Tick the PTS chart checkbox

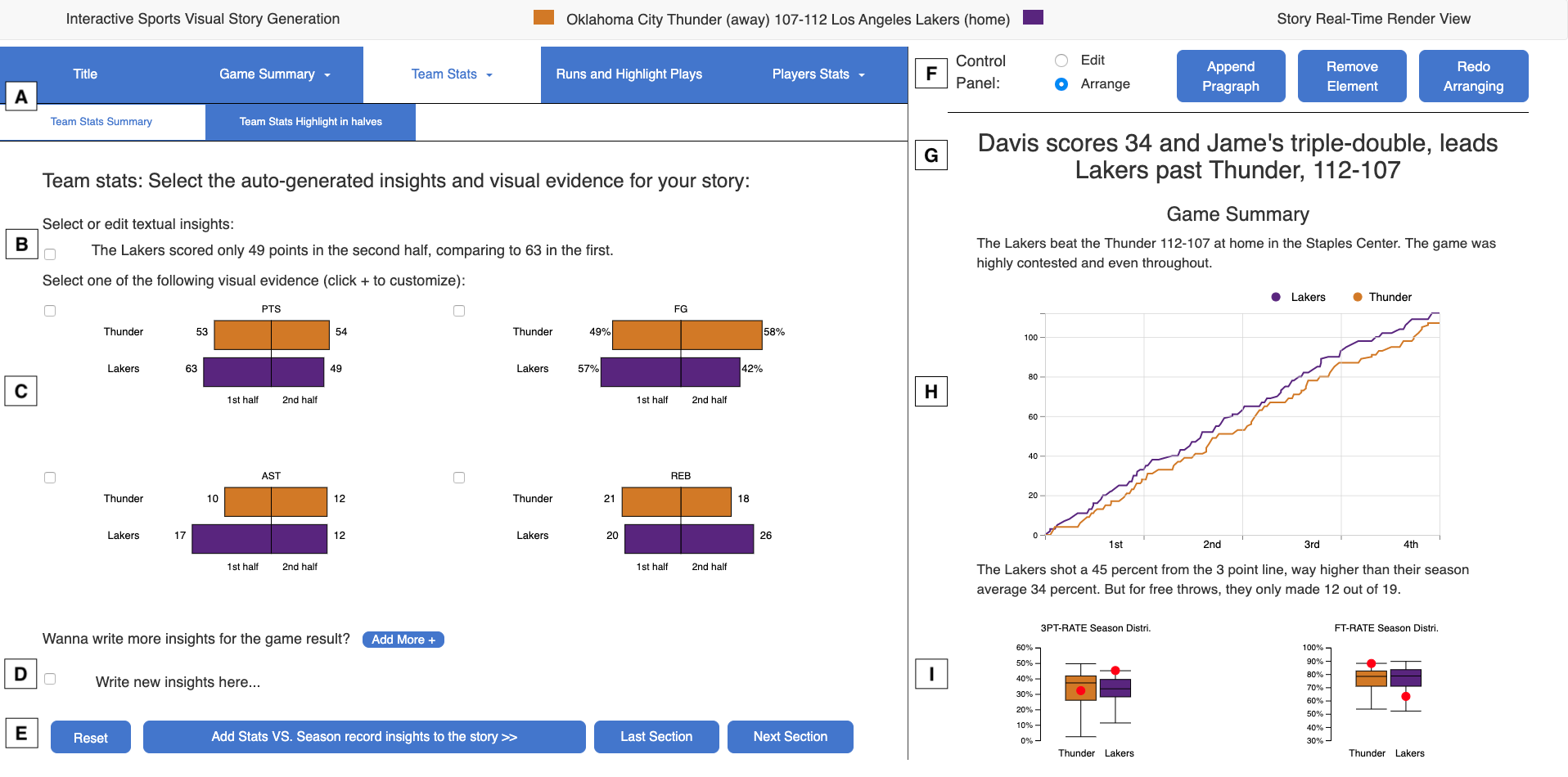[x=50, y=311]
